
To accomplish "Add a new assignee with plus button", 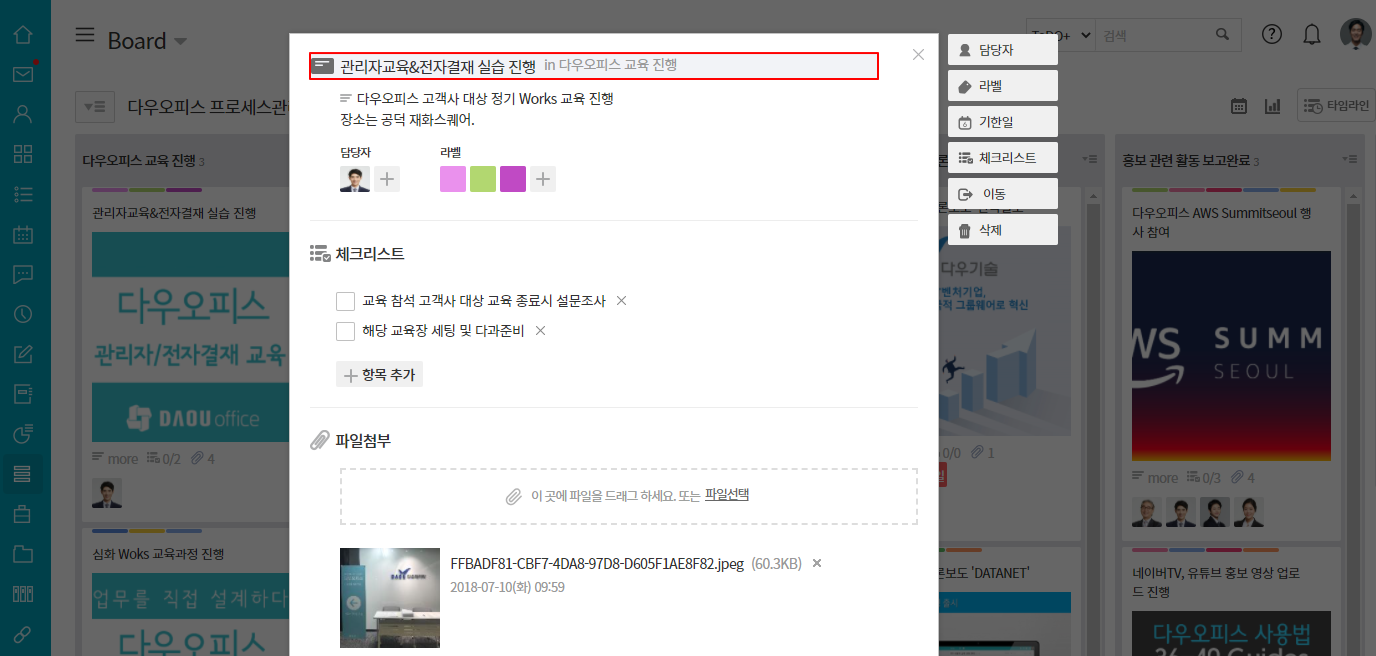I will [x=387, y=179].
